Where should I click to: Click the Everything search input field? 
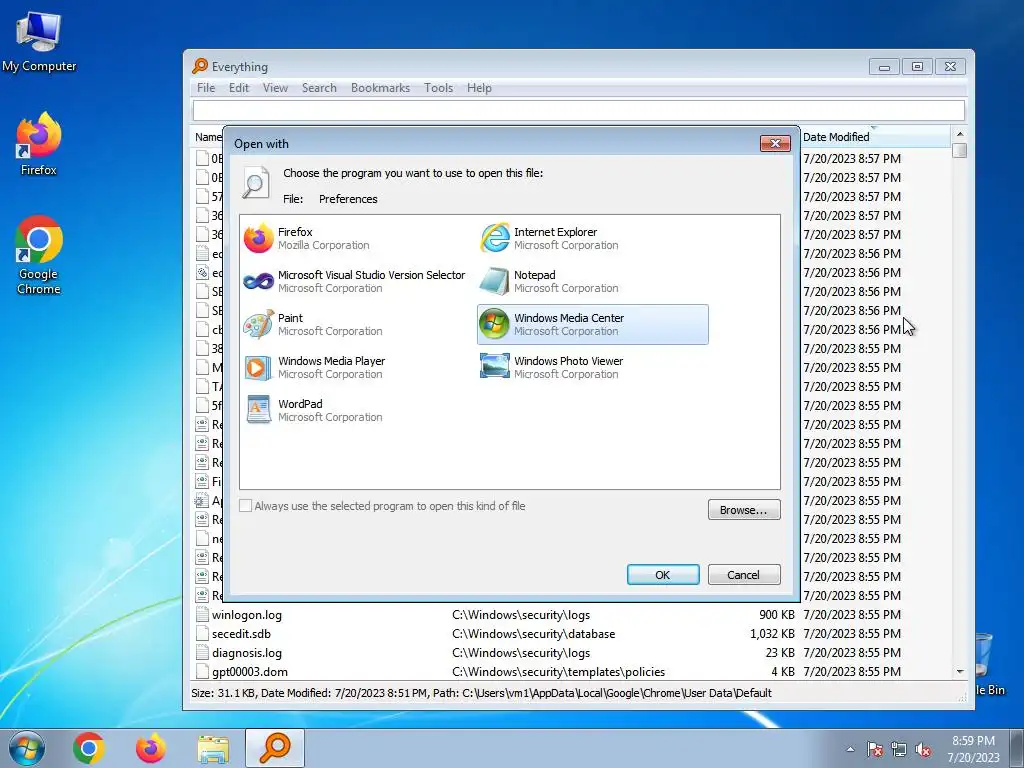578,110
